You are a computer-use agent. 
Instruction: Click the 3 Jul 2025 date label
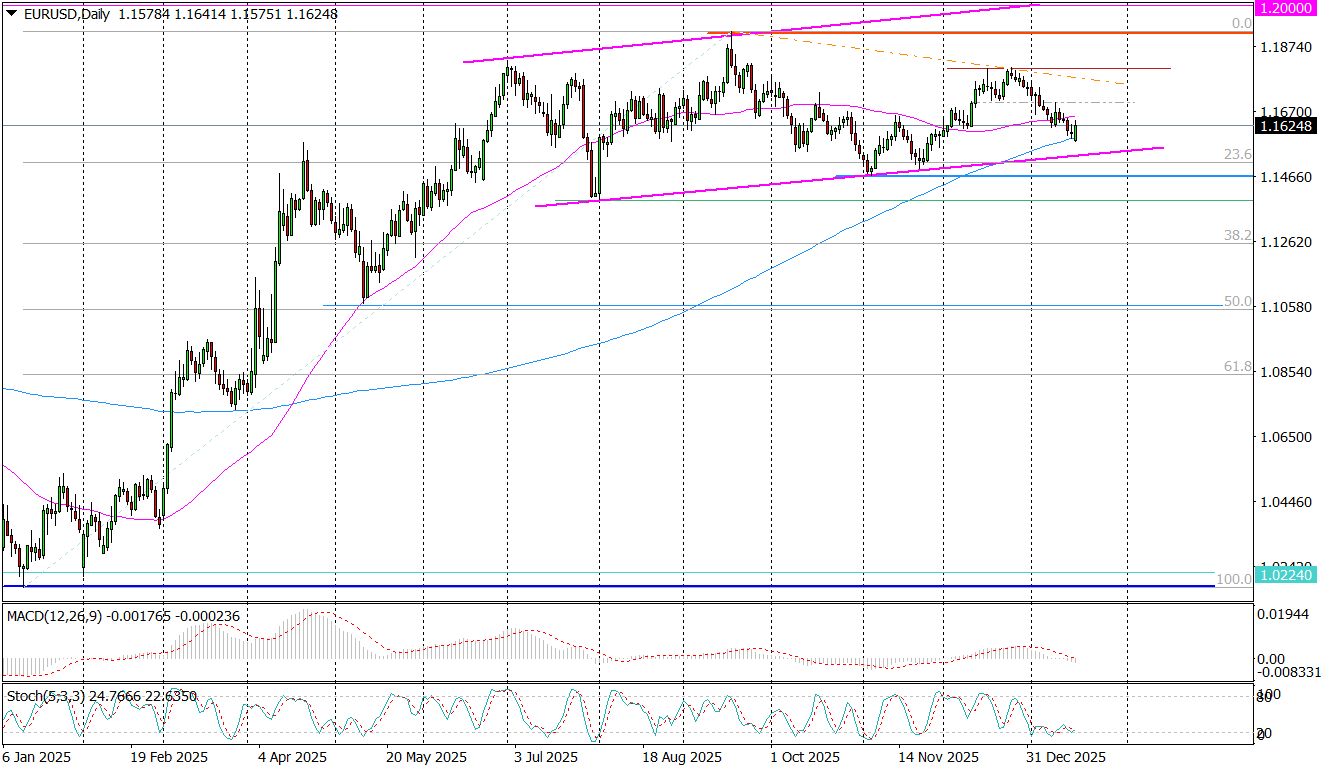click(543, 756)
